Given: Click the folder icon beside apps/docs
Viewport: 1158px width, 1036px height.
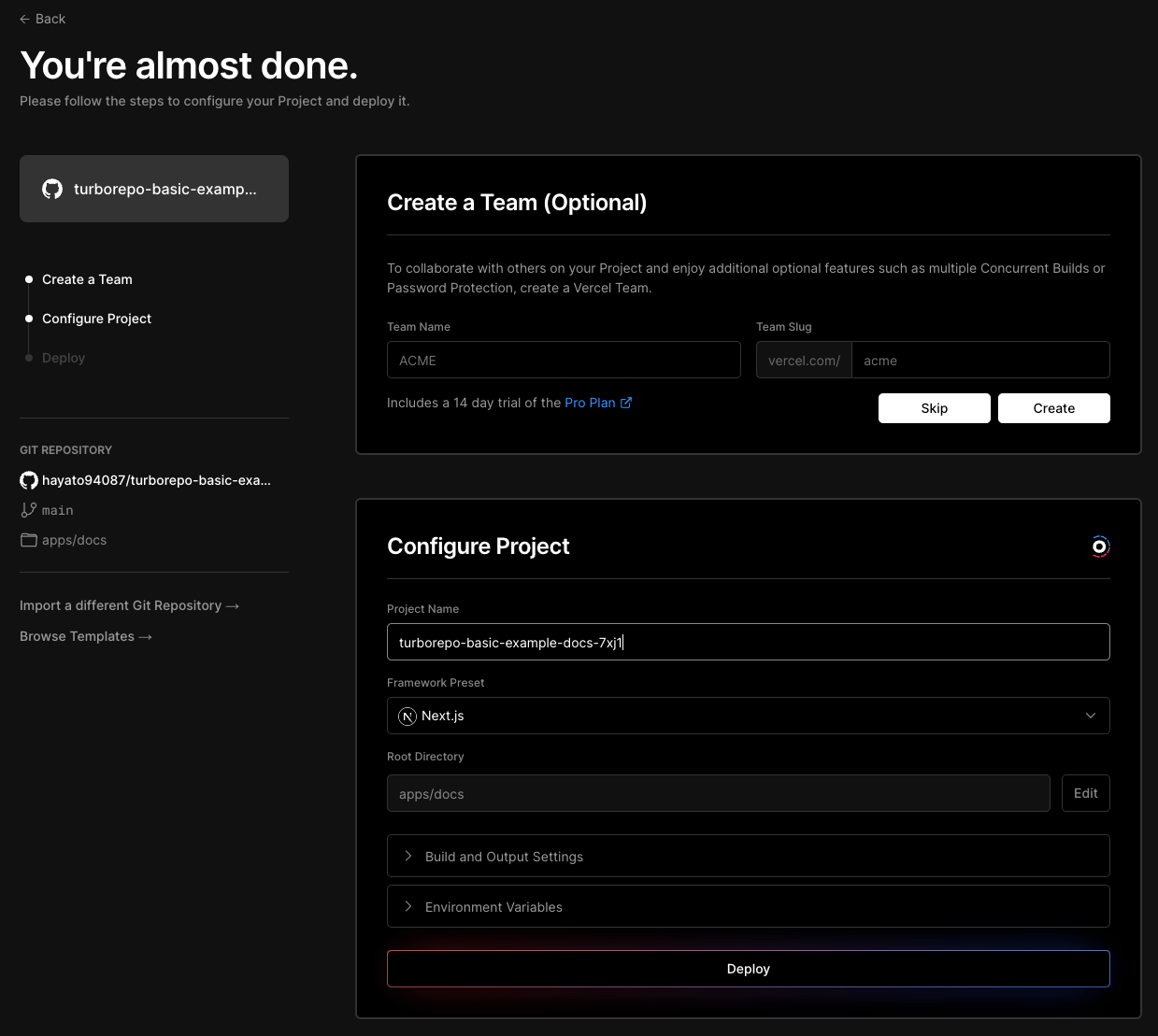Looking at the screenshot, I should pos(29,540).
